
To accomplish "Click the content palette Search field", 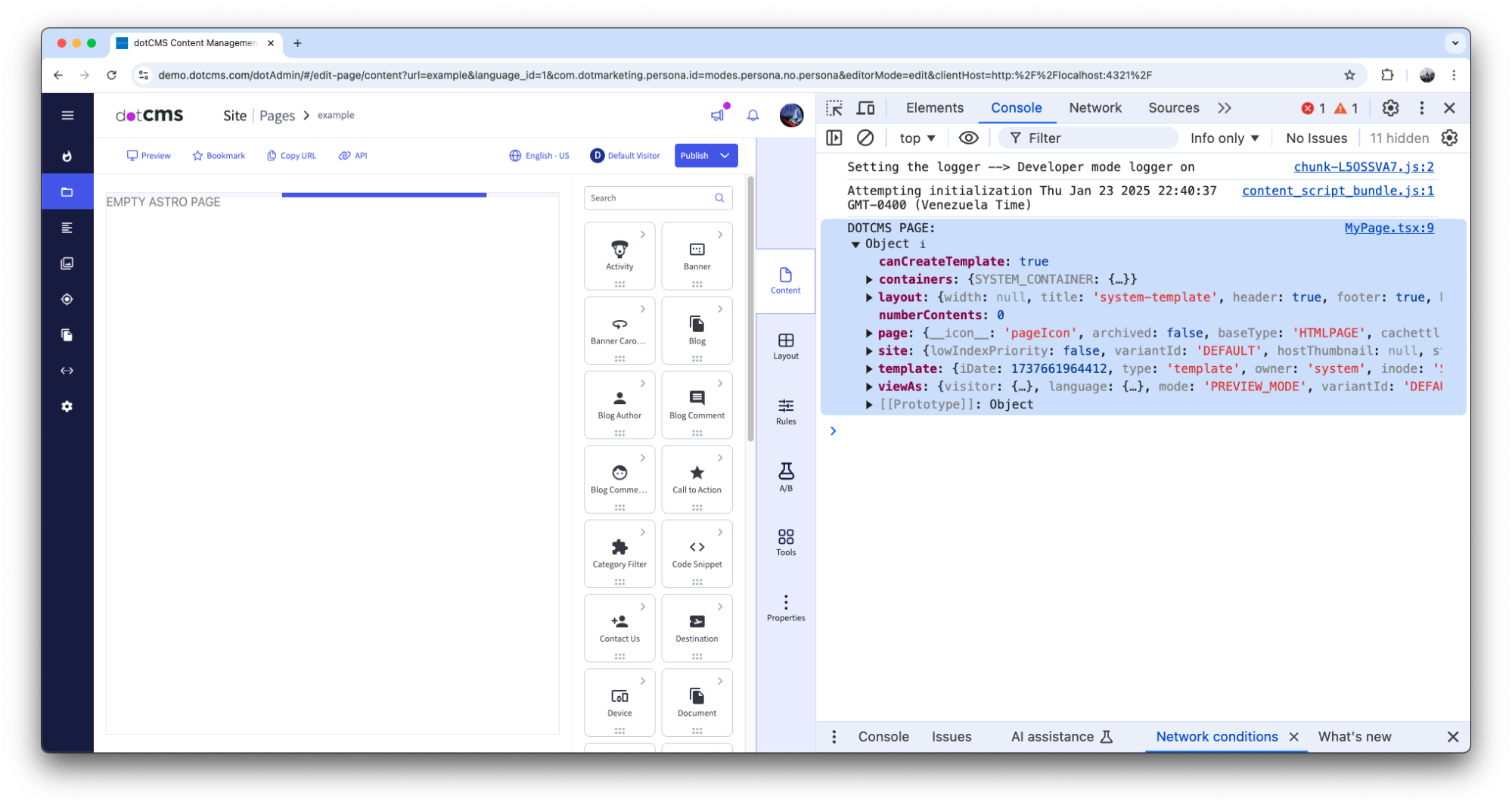I will click(x=650, y=198).
